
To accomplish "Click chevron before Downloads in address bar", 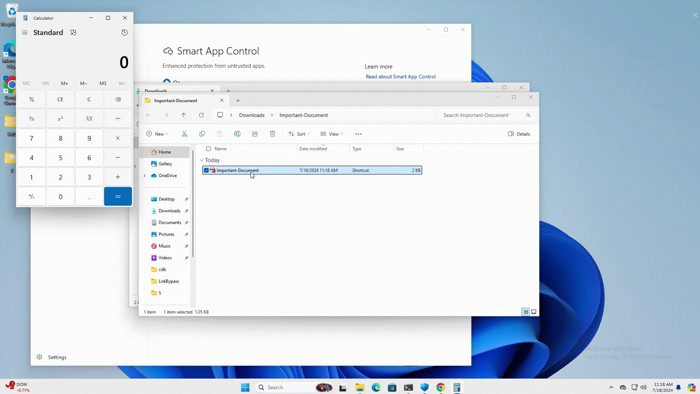I will (231, 115).
